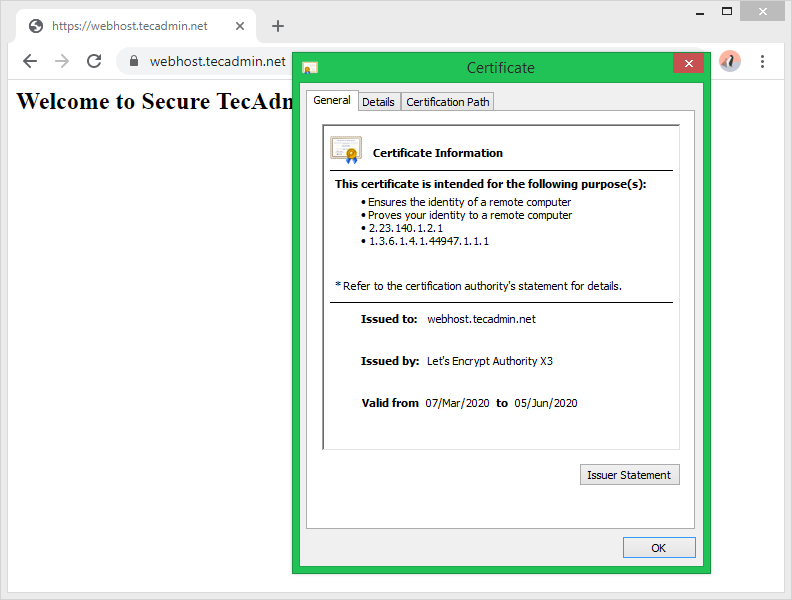
Task: Switch to the Details tab
Action: point(378,102)
